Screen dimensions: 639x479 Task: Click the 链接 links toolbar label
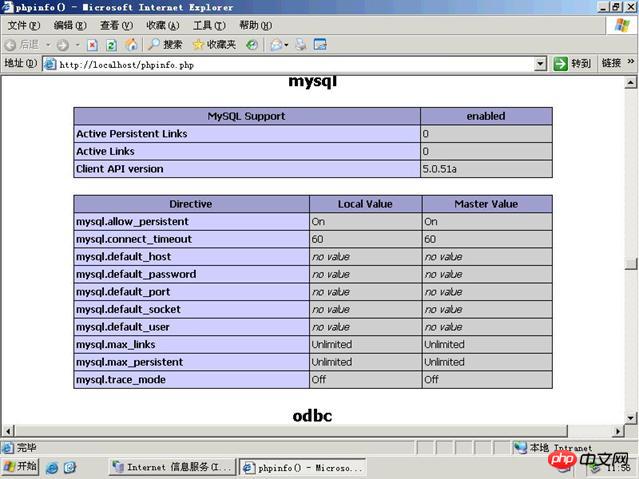click(611, 63)
